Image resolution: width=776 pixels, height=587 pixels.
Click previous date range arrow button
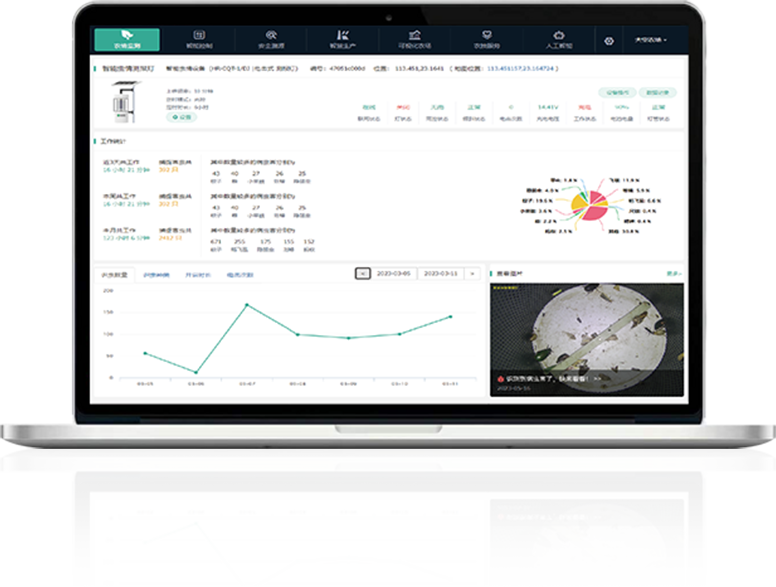363,273
